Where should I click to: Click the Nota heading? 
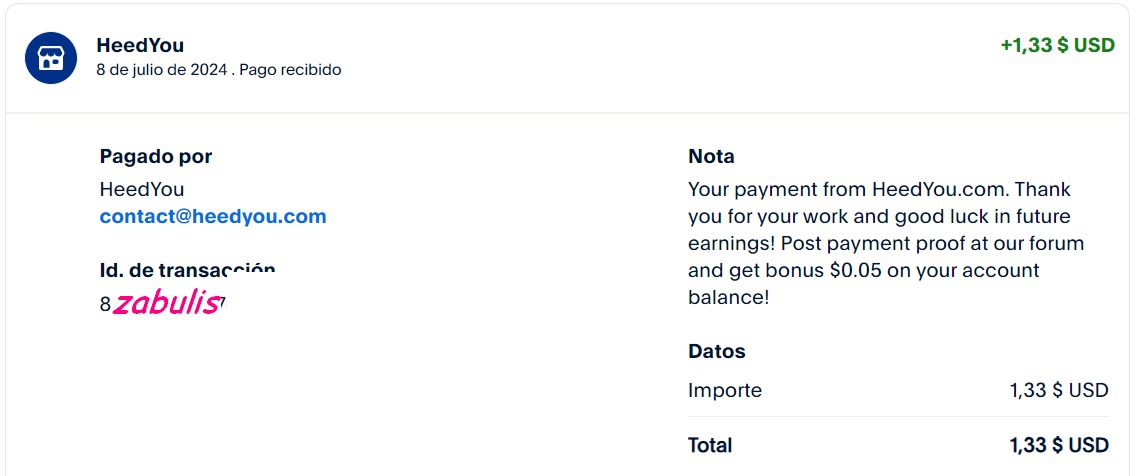click(x=711, y=156)
